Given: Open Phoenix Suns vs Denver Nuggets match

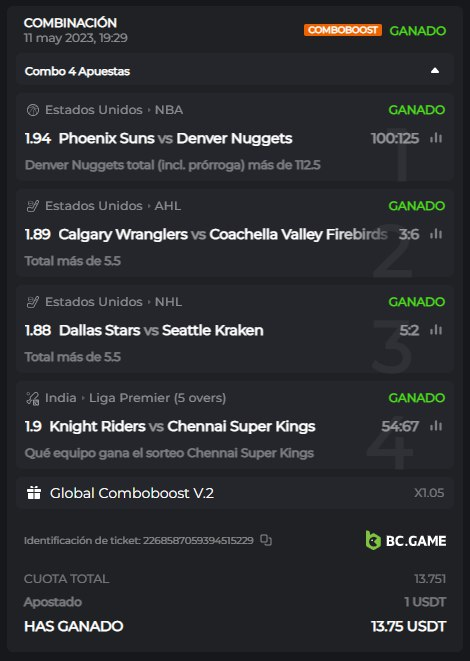Looking at the screenshot, I should [x=175, y=138].
